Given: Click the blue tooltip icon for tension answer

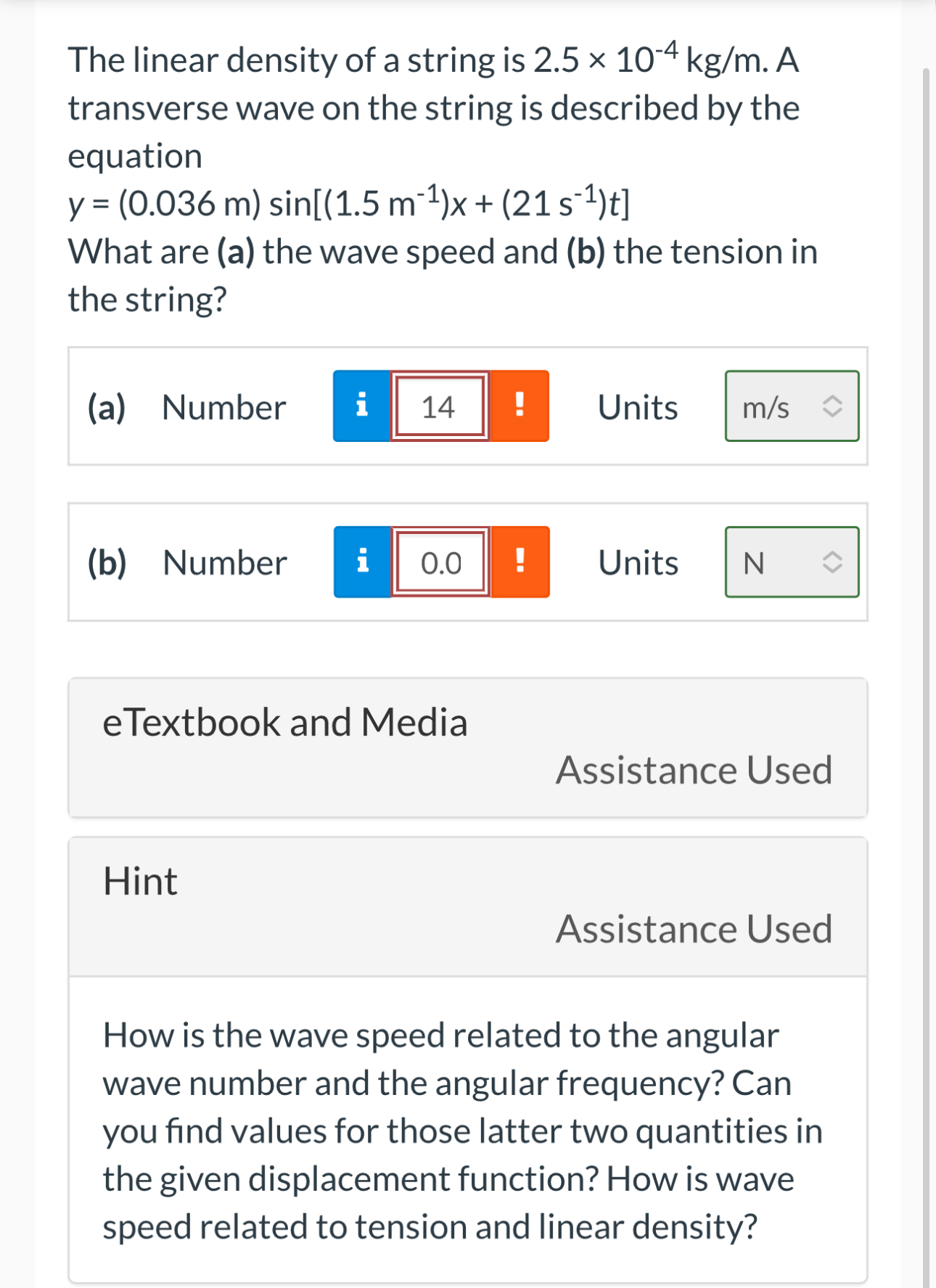Looking at the screenshot, I should pos(362,563).
